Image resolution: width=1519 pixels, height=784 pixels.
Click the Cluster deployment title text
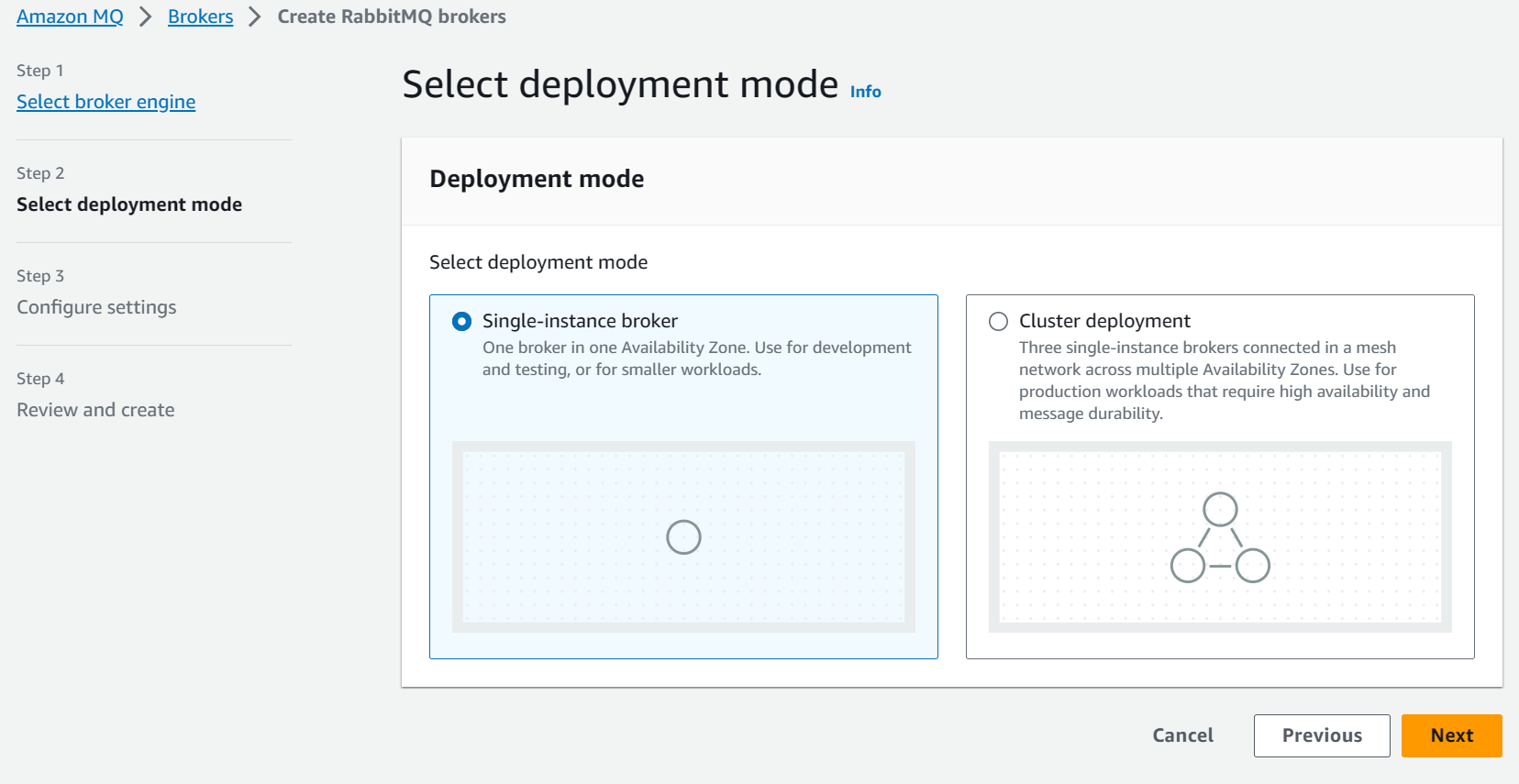pos(1104,321)
